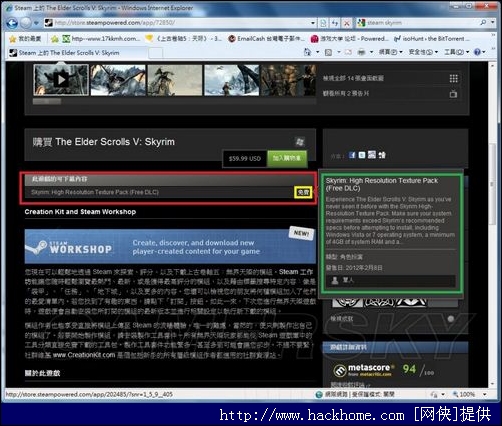Show more favorites bar items chevron
The image size is (502, 426).
(493, 35)
